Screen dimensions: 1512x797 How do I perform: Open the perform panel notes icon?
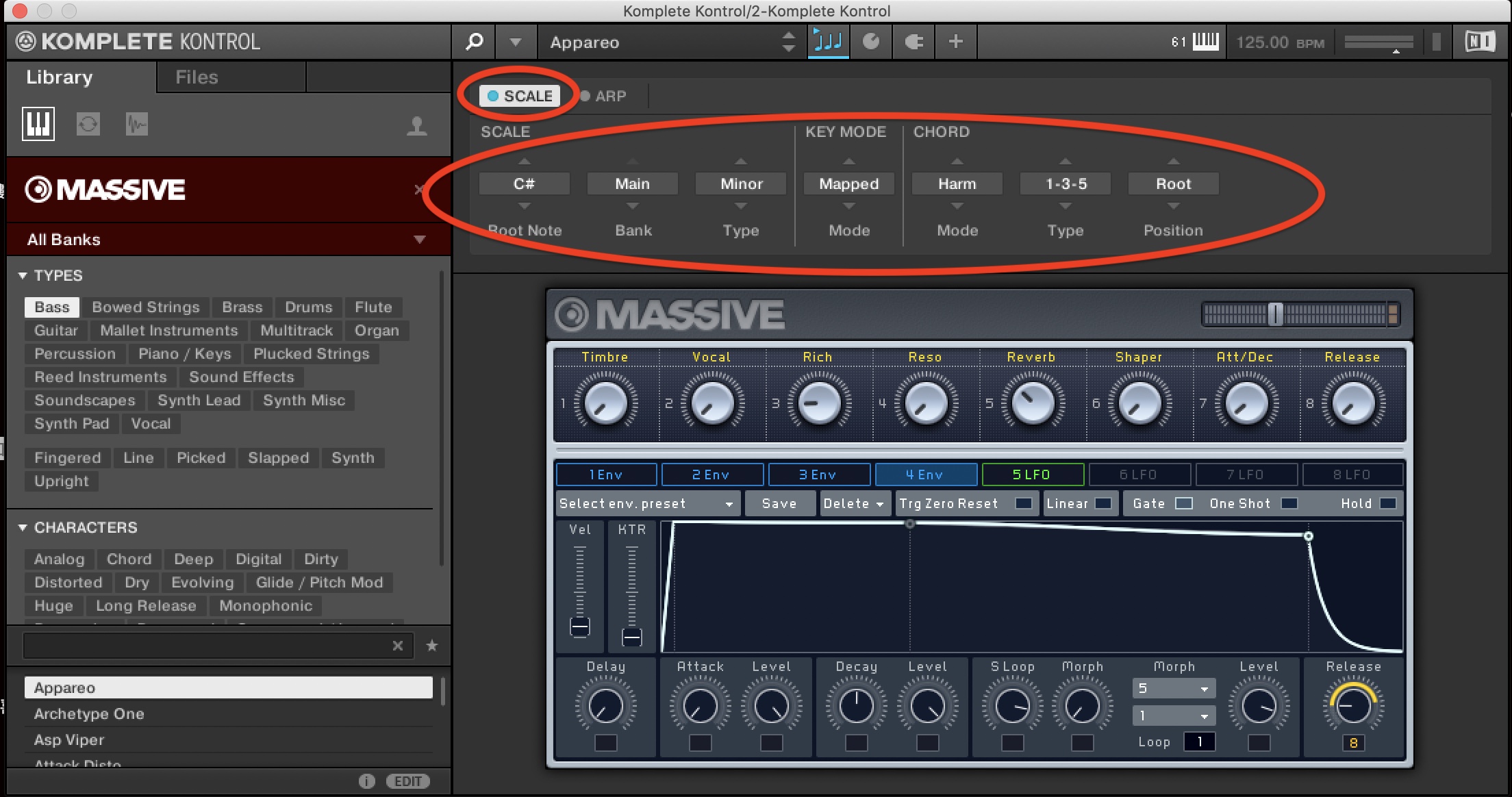click(828, 42)
